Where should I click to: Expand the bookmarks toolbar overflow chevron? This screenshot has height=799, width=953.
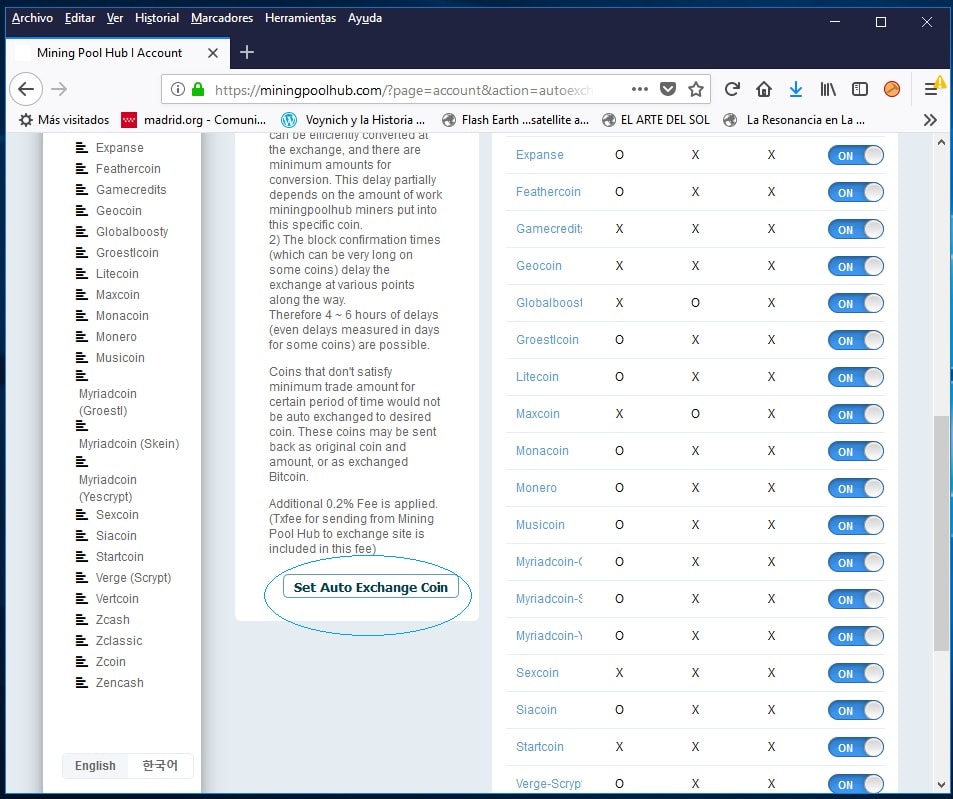point(930,120)
